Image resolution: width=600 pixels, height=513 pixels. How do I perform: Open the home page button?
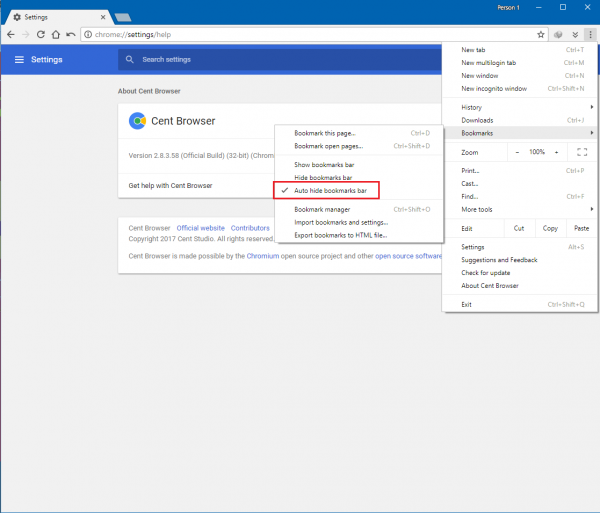(x=56, y=34)
